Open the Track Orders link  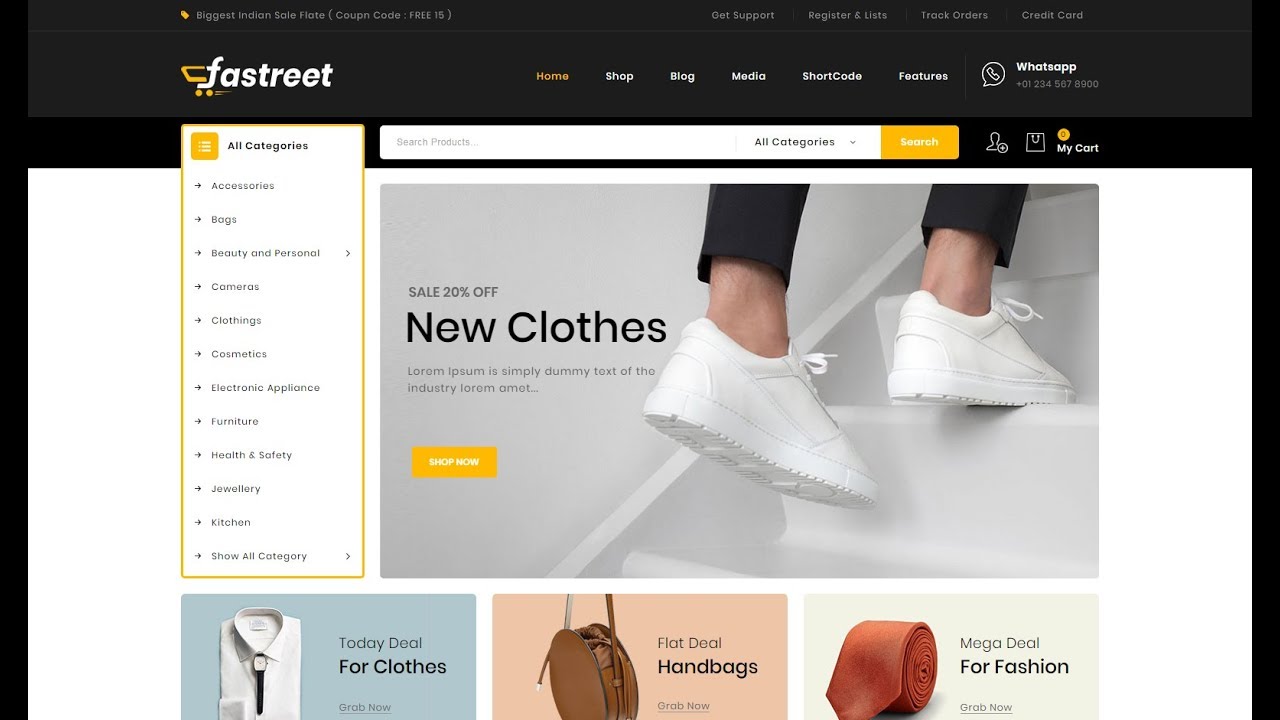(x=954, y=15)
